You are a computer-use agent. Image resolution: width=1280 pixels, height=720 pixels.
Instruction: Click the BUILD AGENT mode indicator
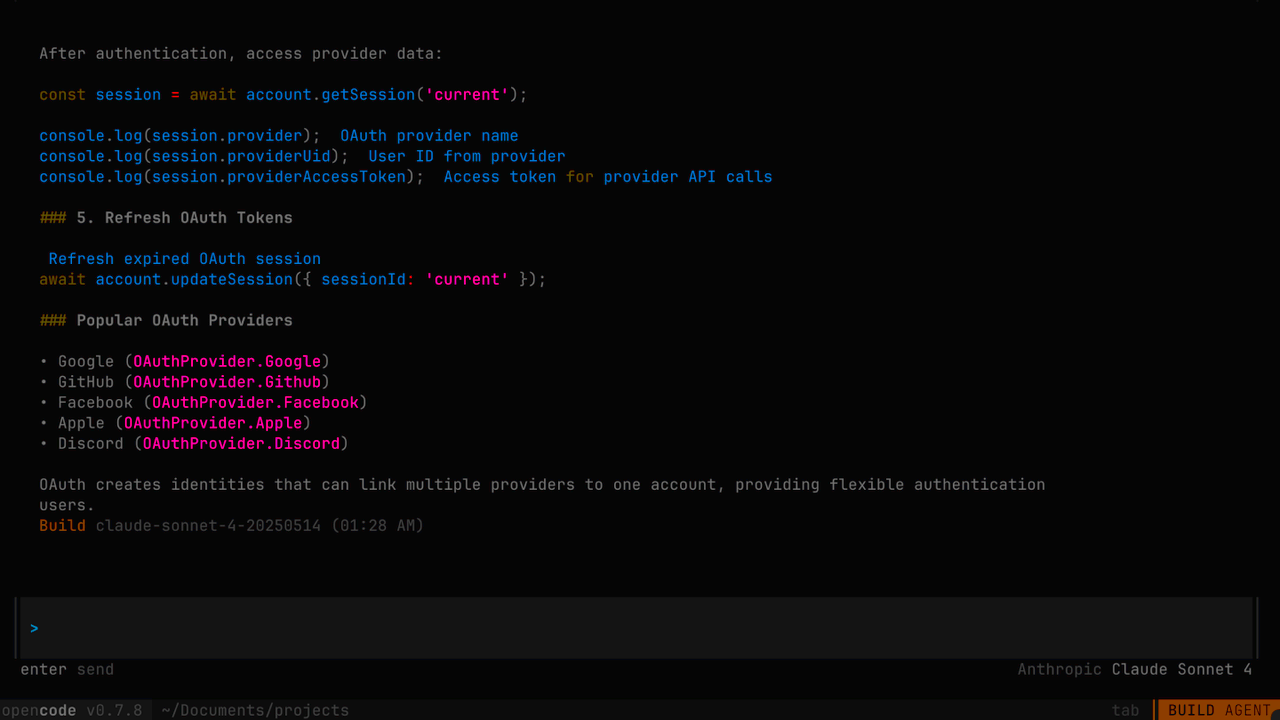1217,710
